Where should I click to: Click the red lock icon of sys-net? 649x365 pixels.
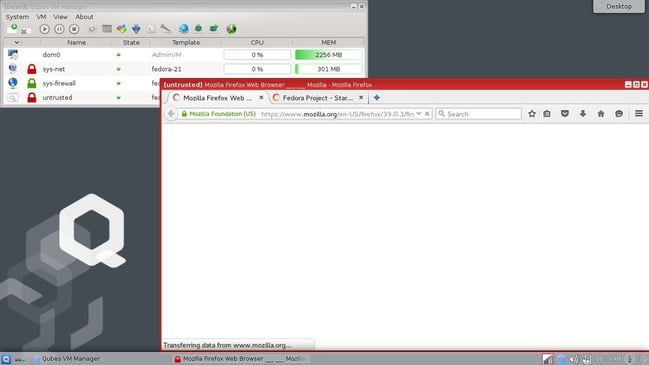[31, 69]
